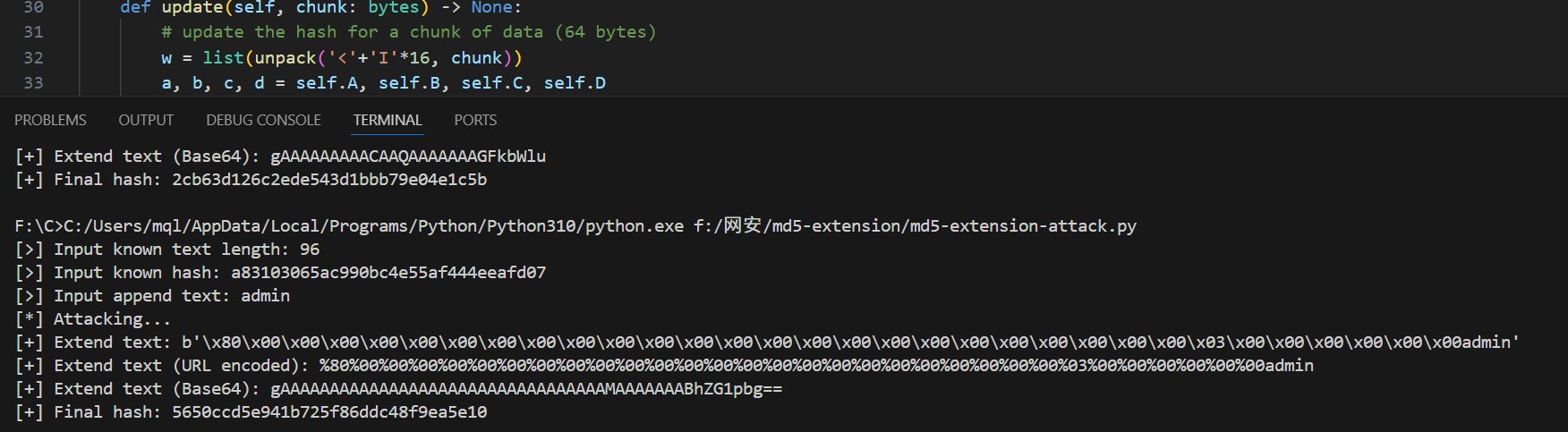1568x432 pixels.
Task: Click line number 30 in the gutter
Action: click(x=33, y=7)
